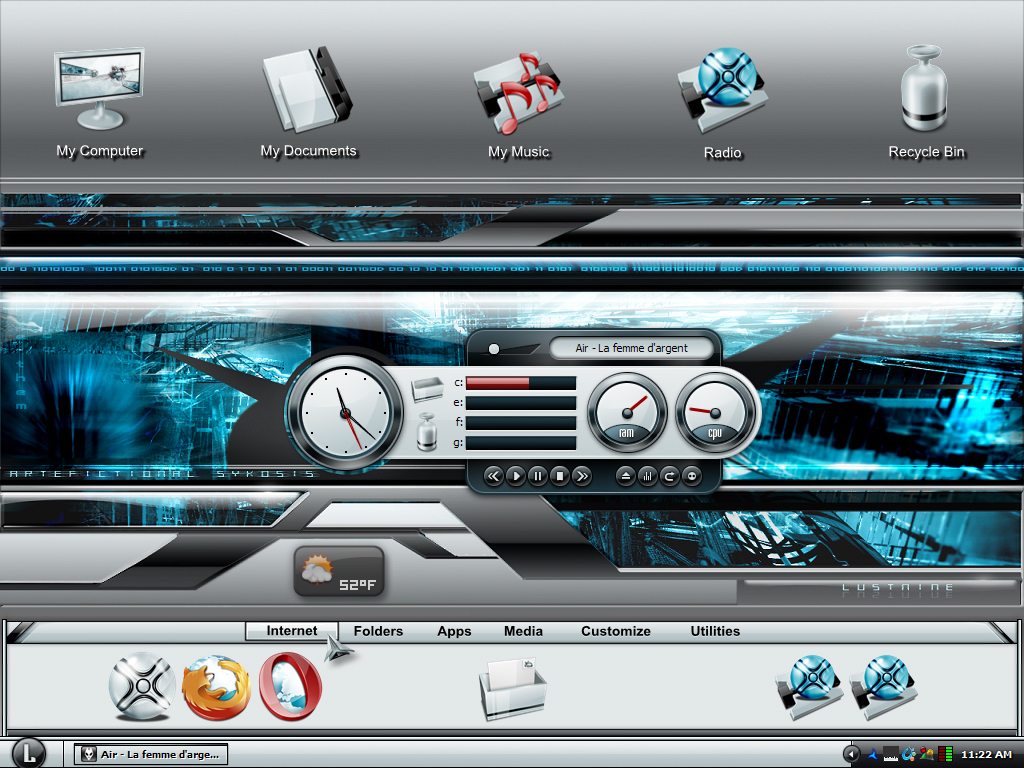Click the Air - La femme d'arge... taskbar button
The image size is (1024, 768).
pyautogui.click(x=151, y=754)
